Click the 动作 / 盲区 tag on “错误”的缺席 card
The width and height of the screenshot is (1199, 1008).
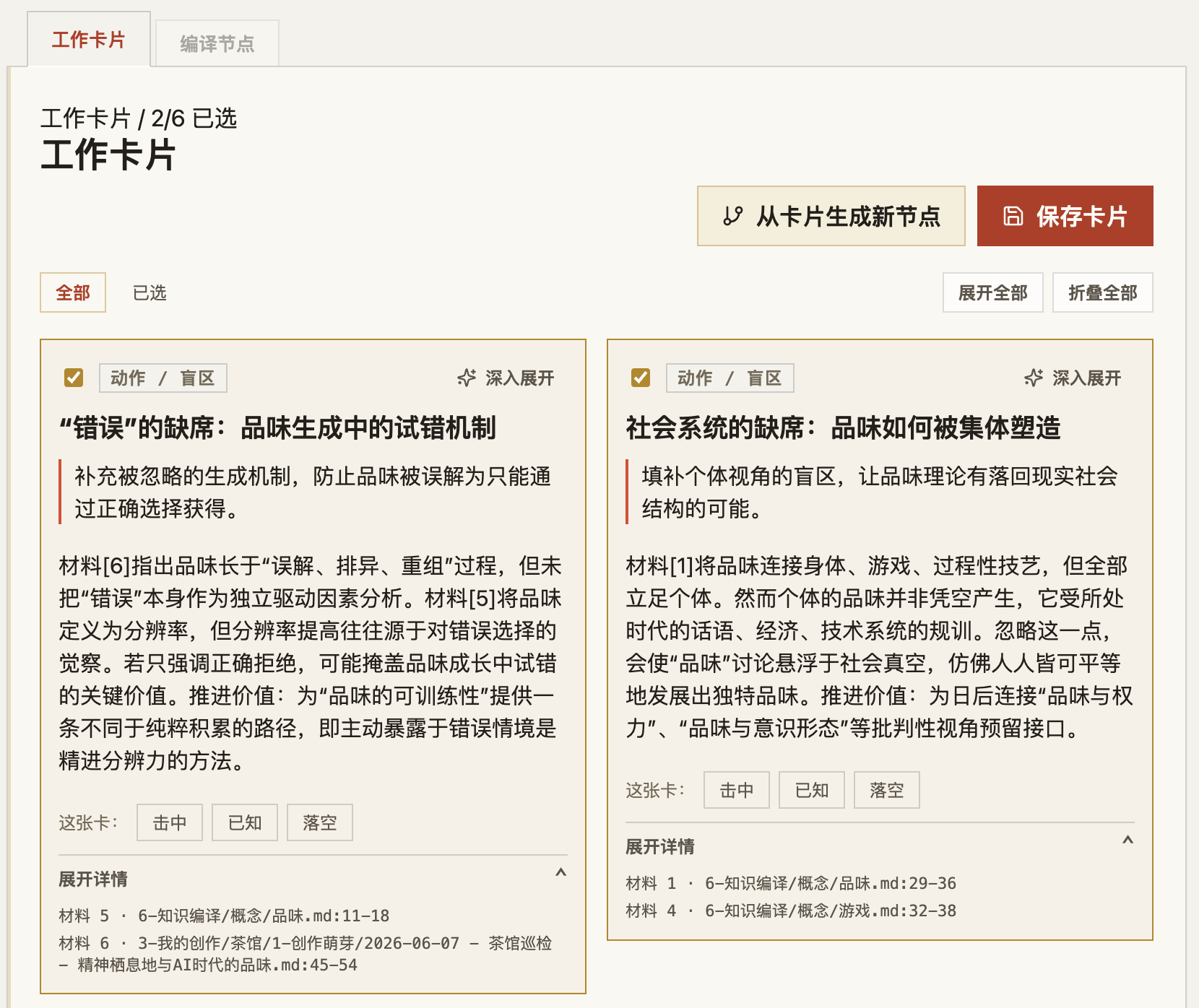coord(163,378)
